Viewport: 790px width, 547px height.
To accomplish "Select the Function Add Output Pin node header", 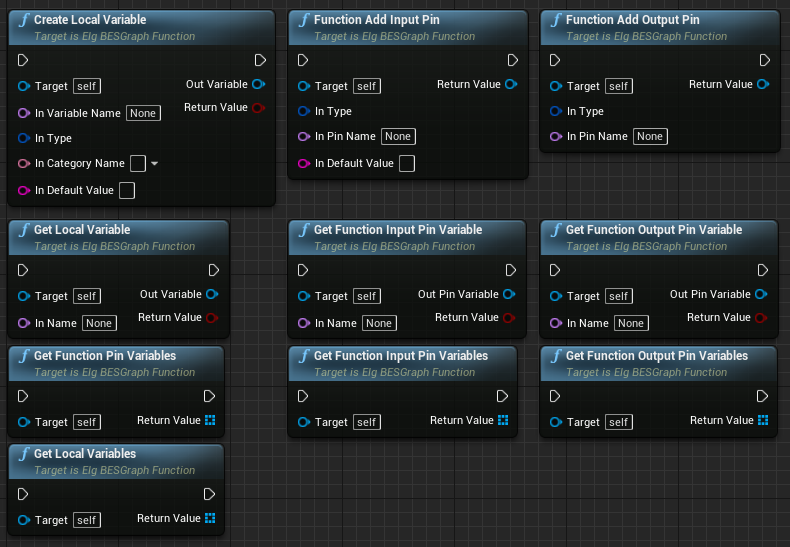I will [x=660, y=28].
